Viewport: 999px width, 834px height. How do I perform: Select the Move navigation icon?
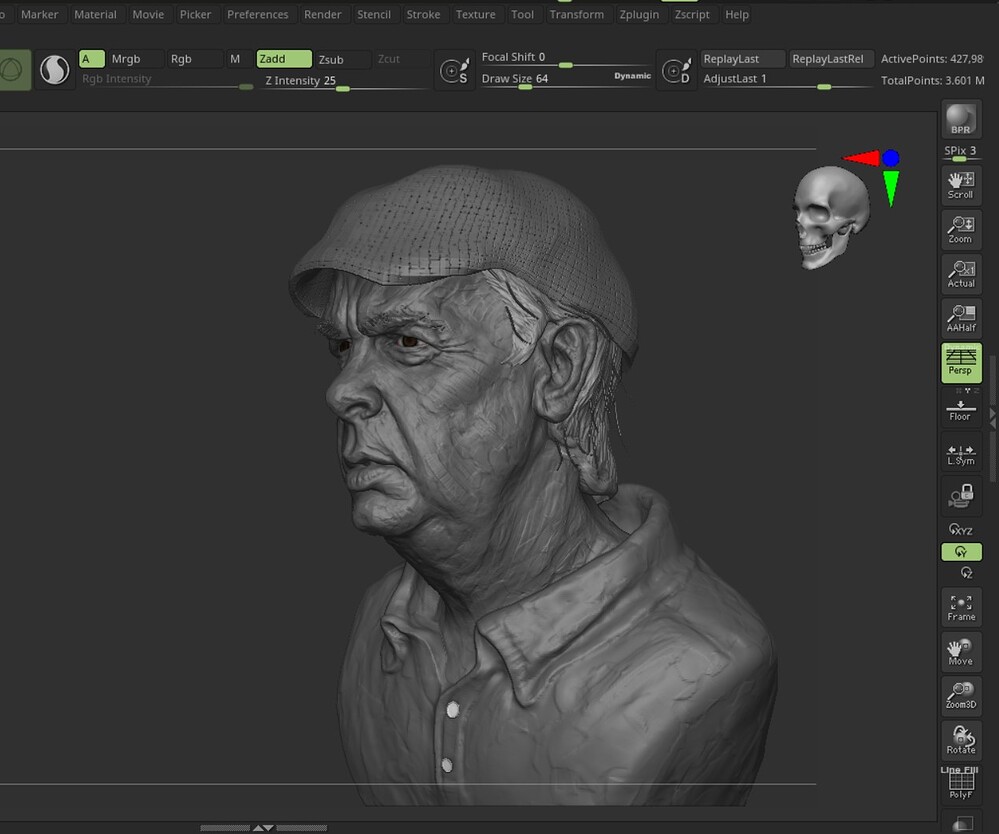[x=960, y=651]
